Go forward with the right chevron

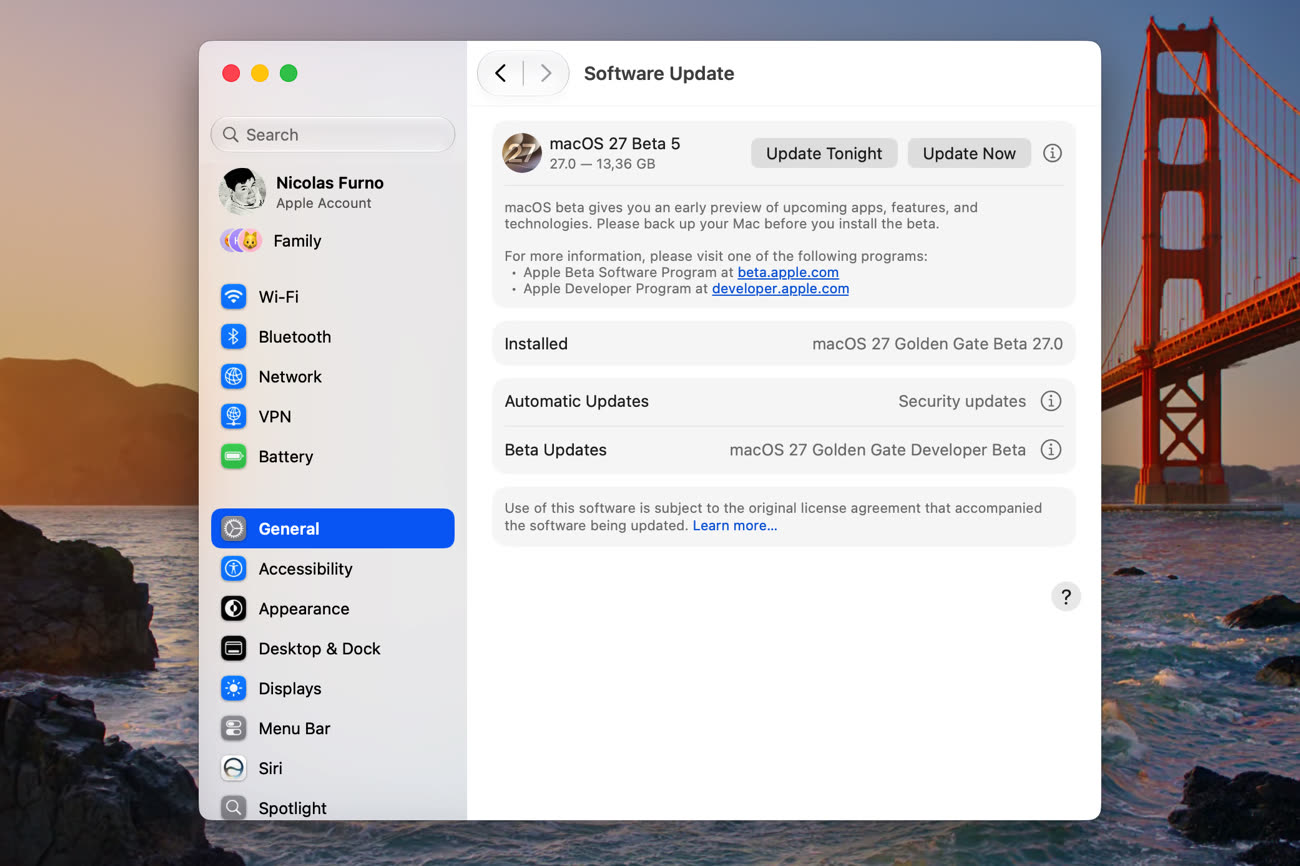pyautogui.click(x=545, y=73)
